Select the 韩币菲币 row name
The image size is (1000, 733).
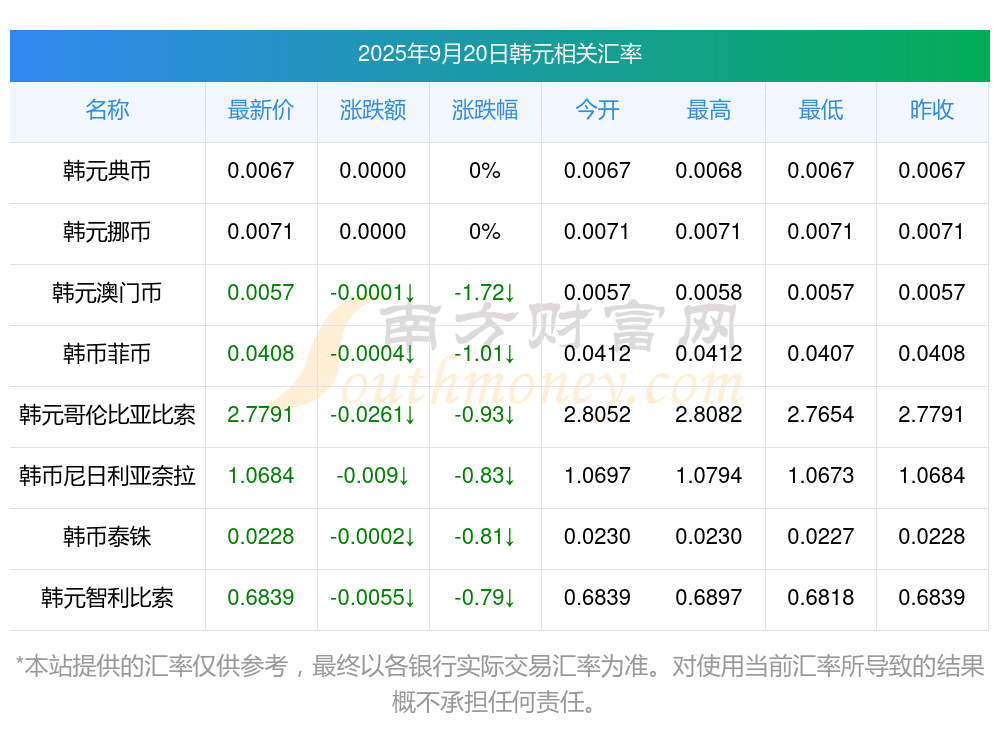(107, 353)
